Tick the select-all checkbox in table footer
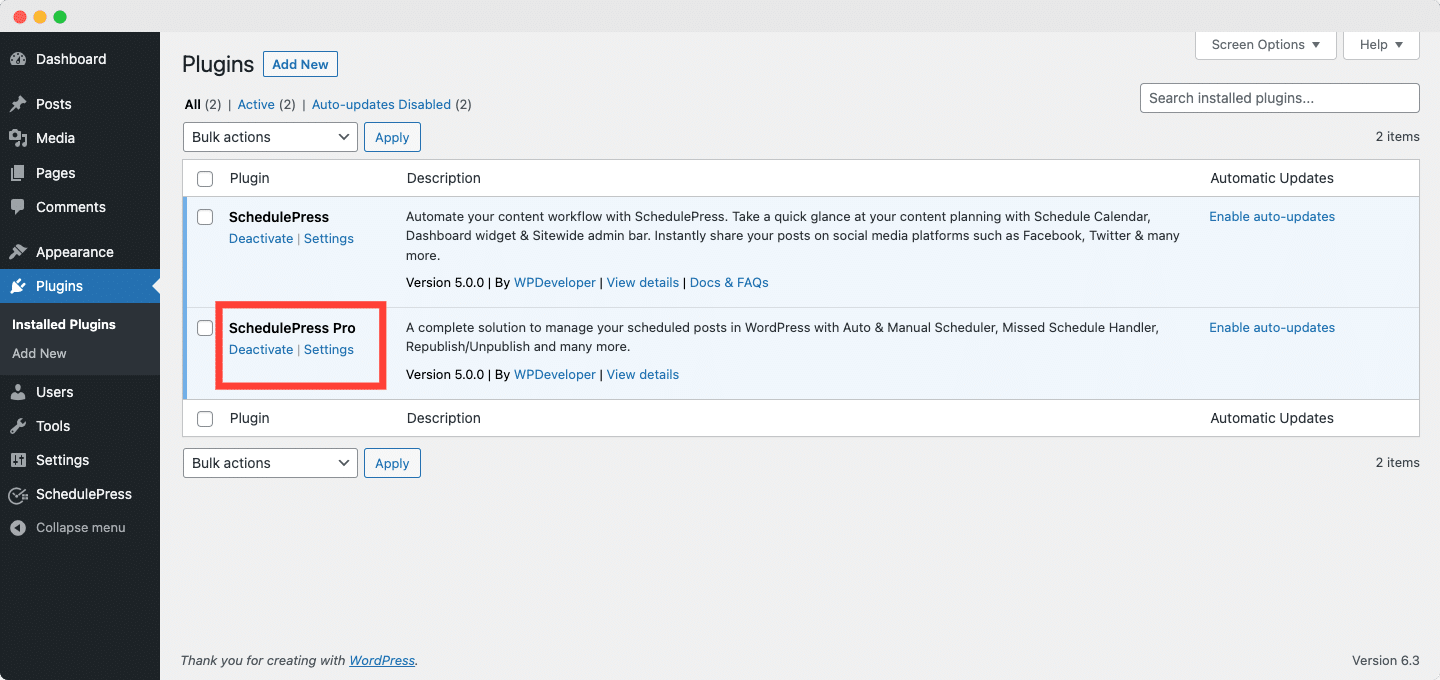 205,419
